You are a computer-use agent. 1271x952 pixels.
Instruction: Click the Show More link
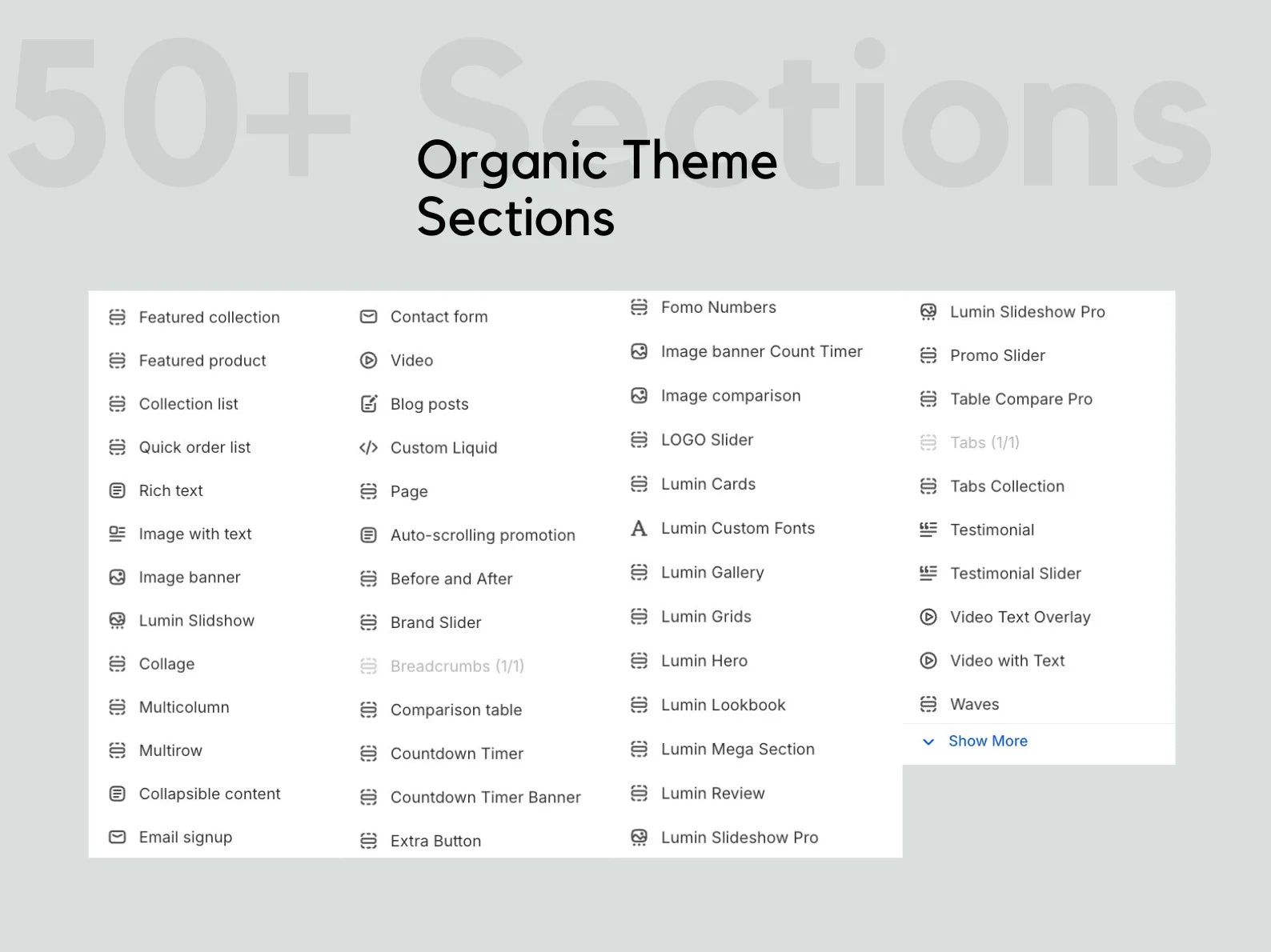tap(988, 741)
